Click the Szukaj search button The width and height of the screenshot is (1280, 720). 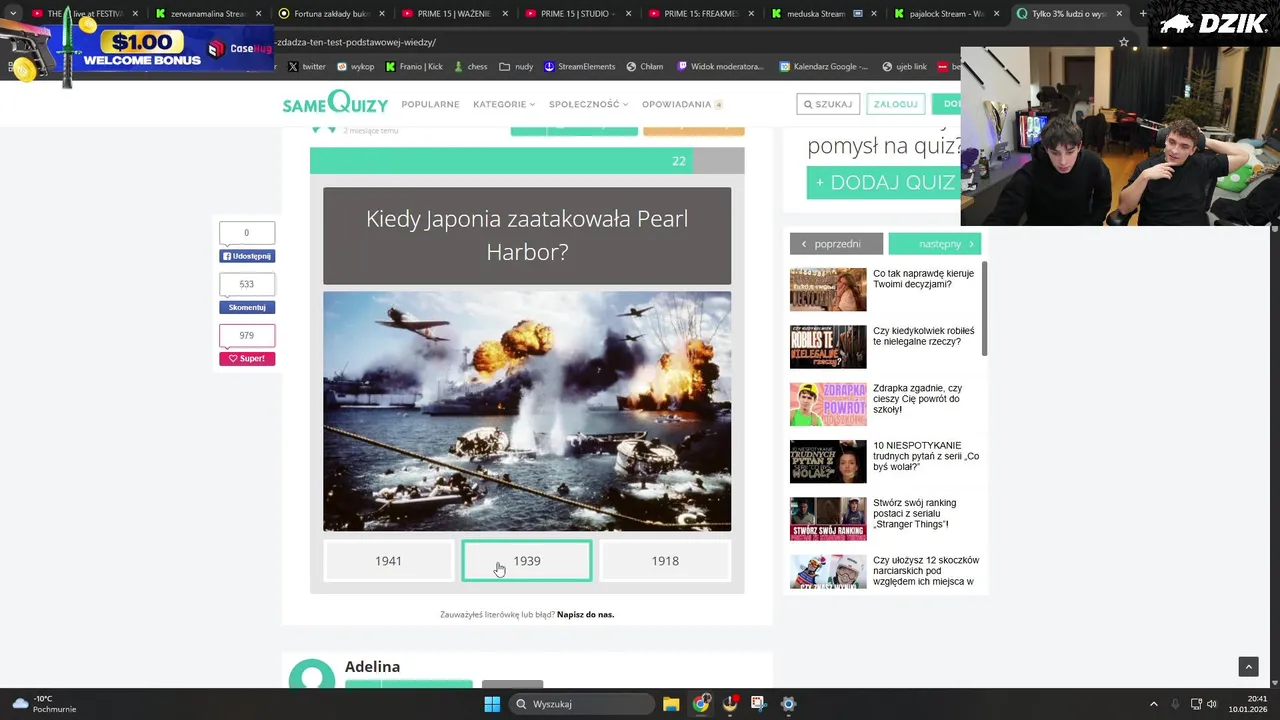[828, 104]
